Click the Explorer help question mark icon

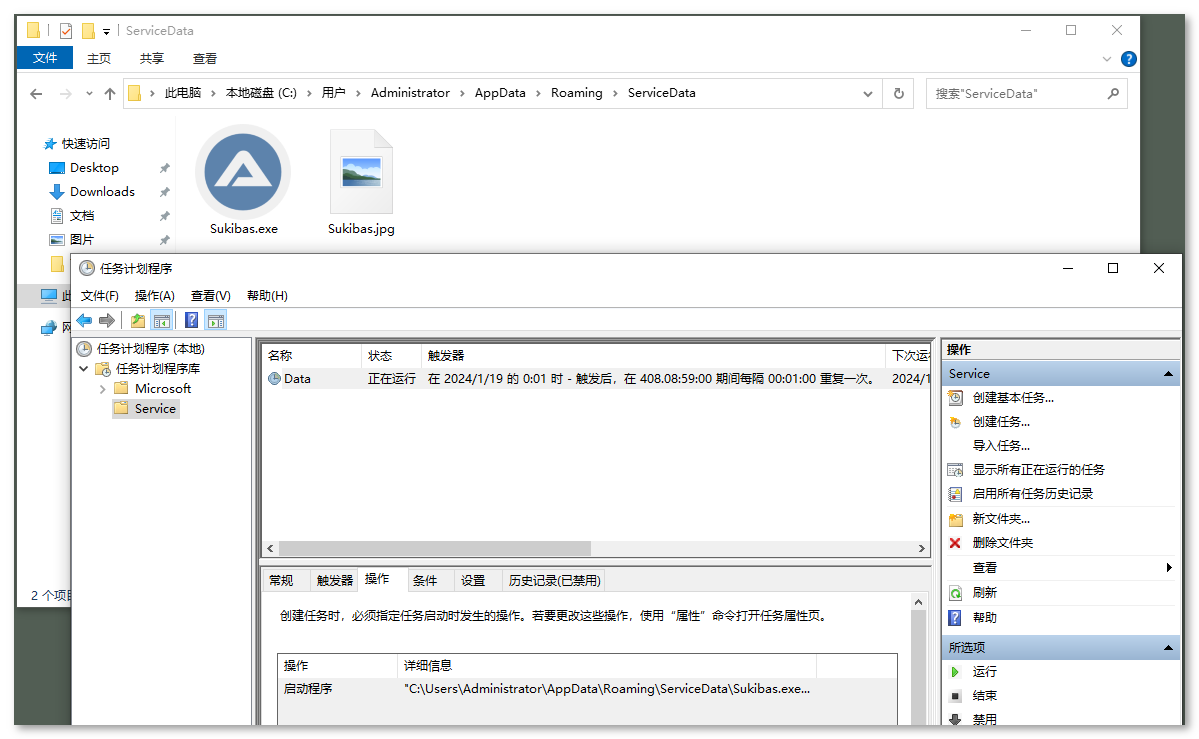click(1128, 59)
